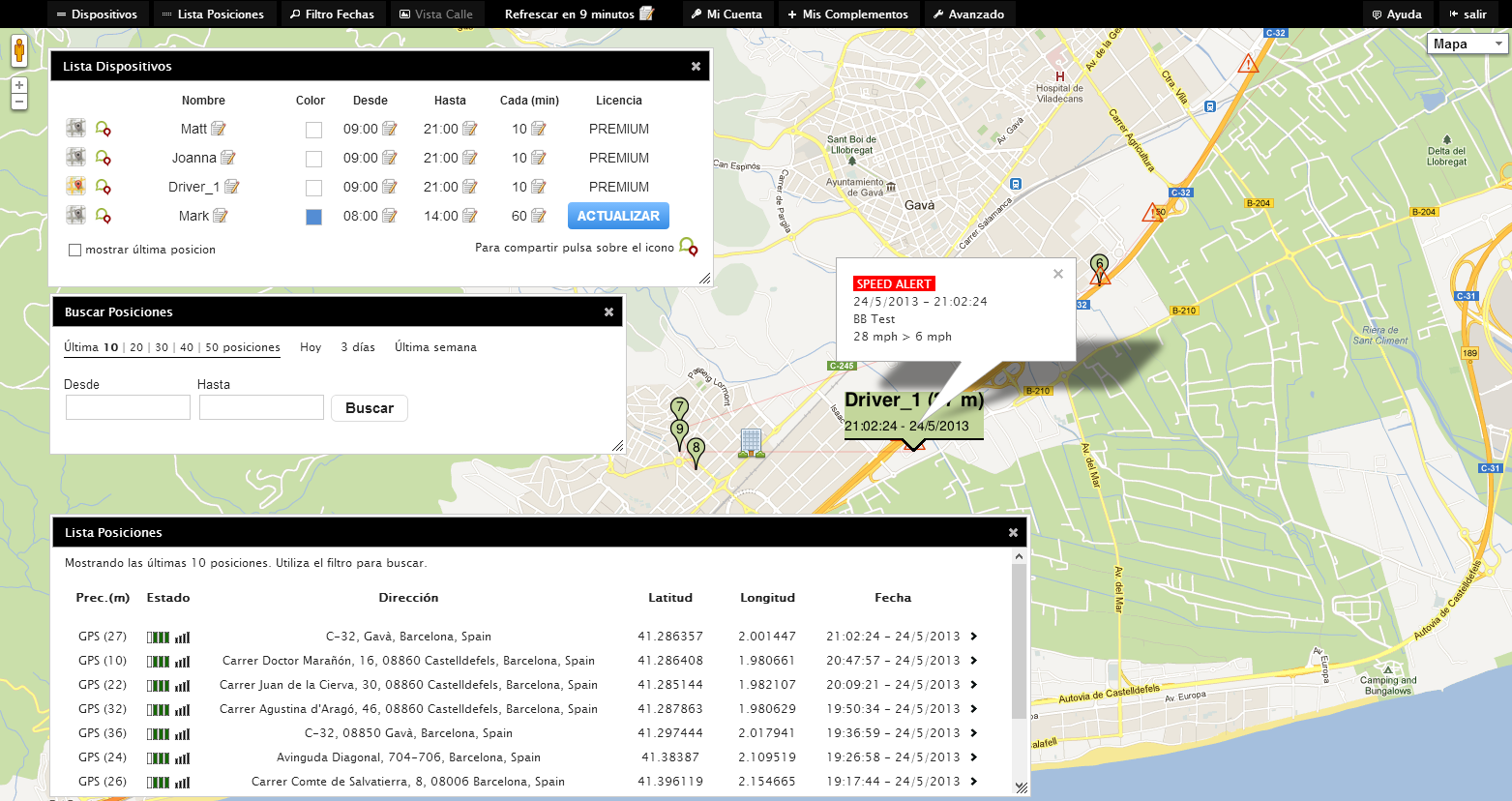The width and height of the screenshot is (1512, 801).
Task: Edit the name Matt
Action: [x=219, y=129]
